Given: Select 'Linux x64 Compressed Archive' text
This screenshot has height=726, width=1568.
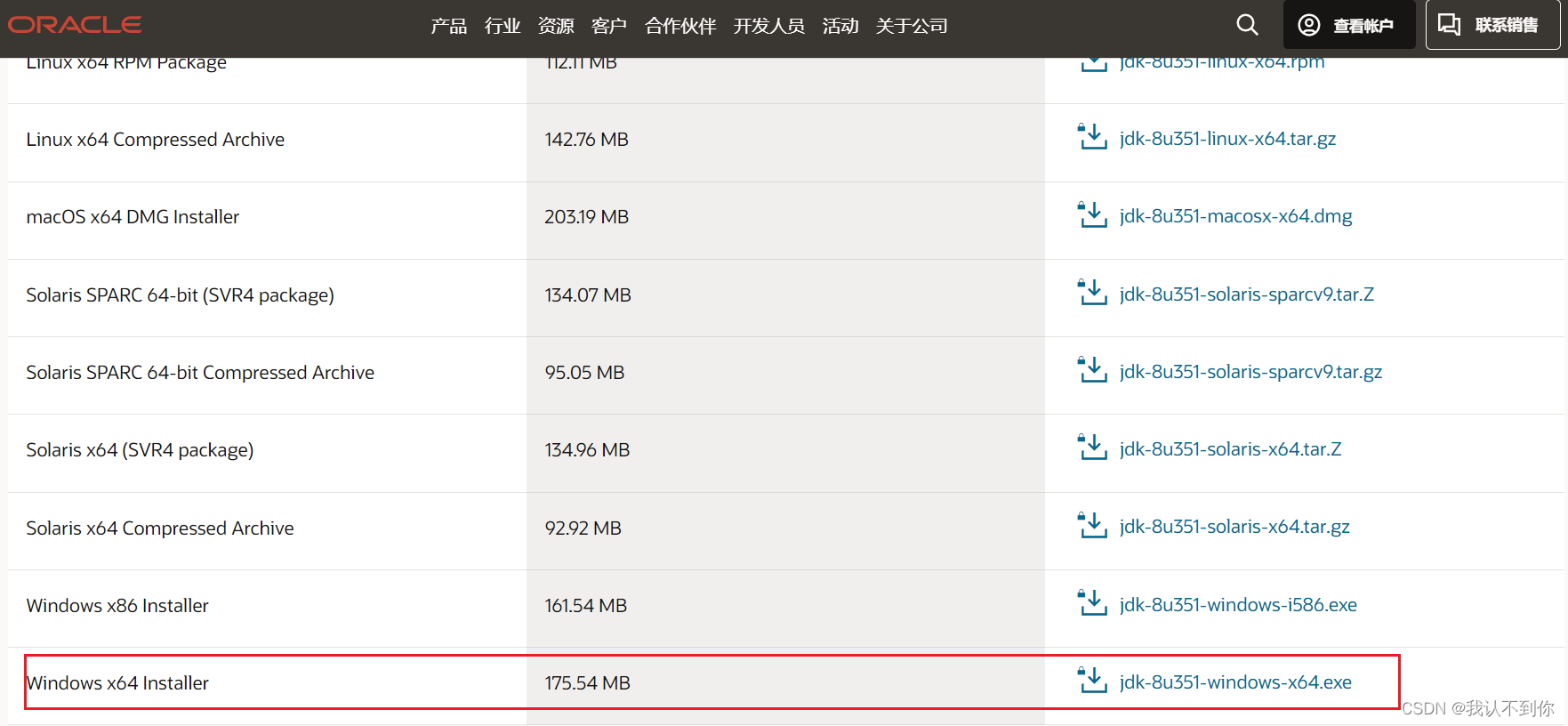Looking at the screenshot, I should tap(156, 140).
